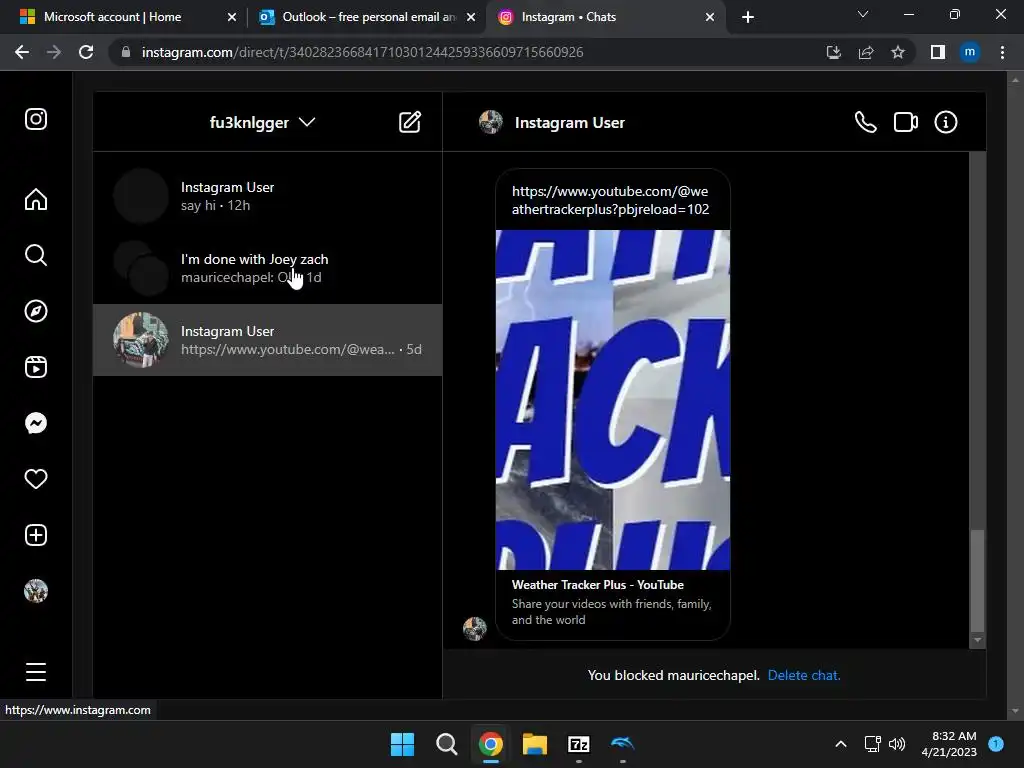Open the Explore compass icon
This screenshot has height=768, width=1024.
tap(36, 311)
